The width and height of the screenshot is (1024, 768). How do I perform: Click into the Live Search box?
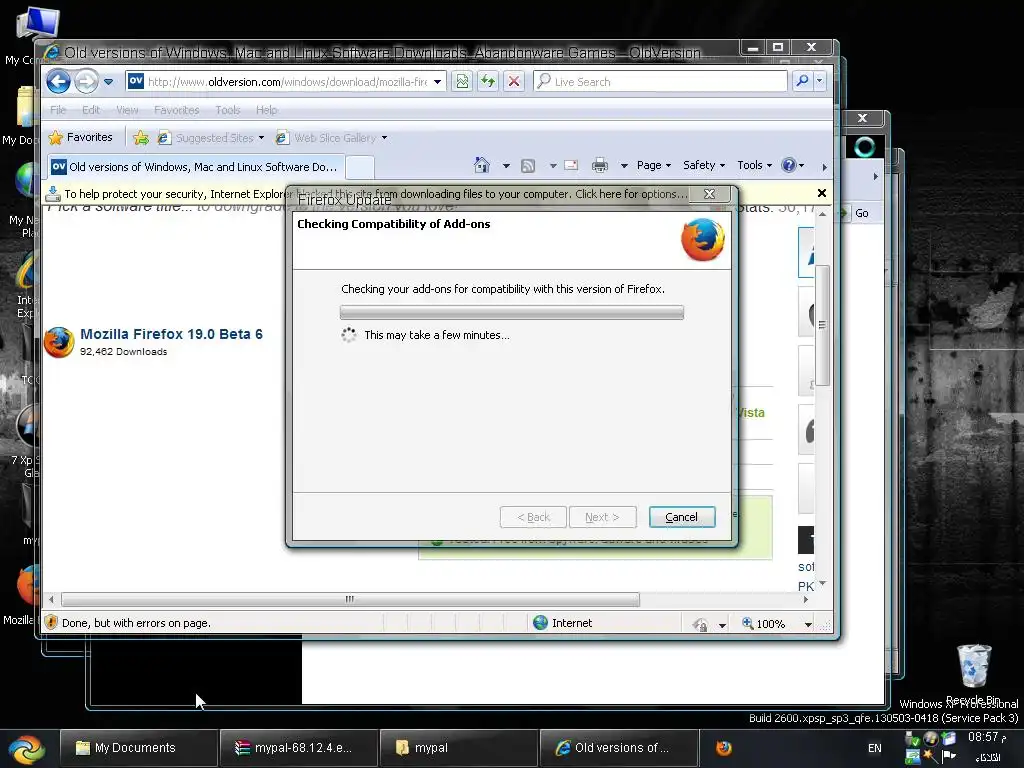pyautogui.click(x=660, y=82)
